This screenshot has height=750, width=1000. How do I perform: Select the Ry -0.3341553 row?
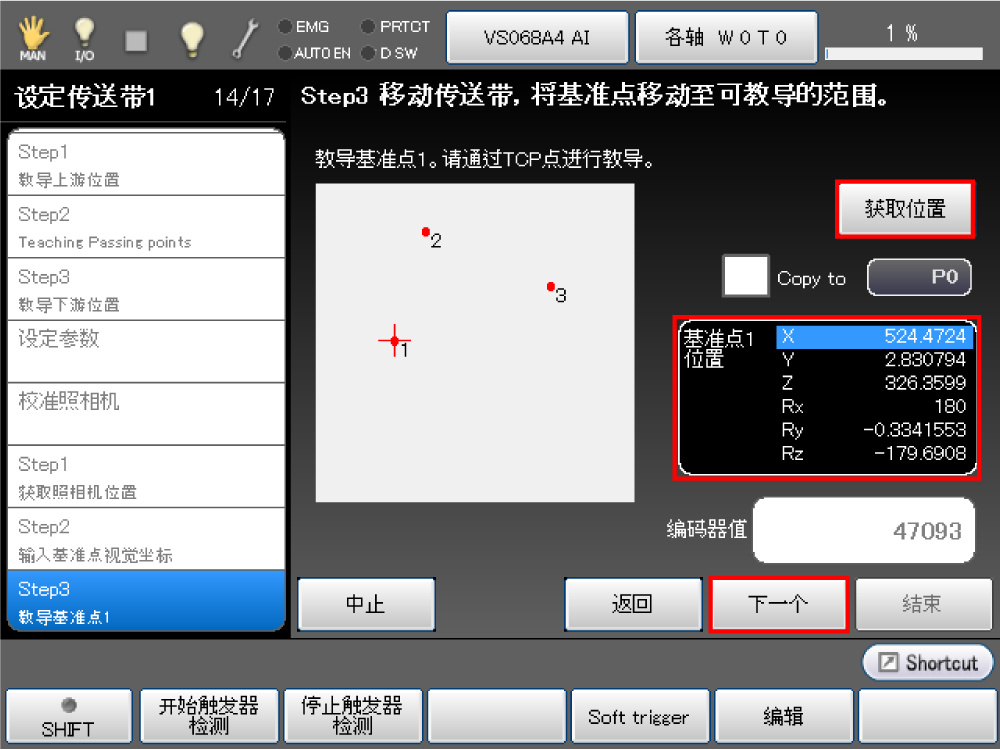(874, 430)
